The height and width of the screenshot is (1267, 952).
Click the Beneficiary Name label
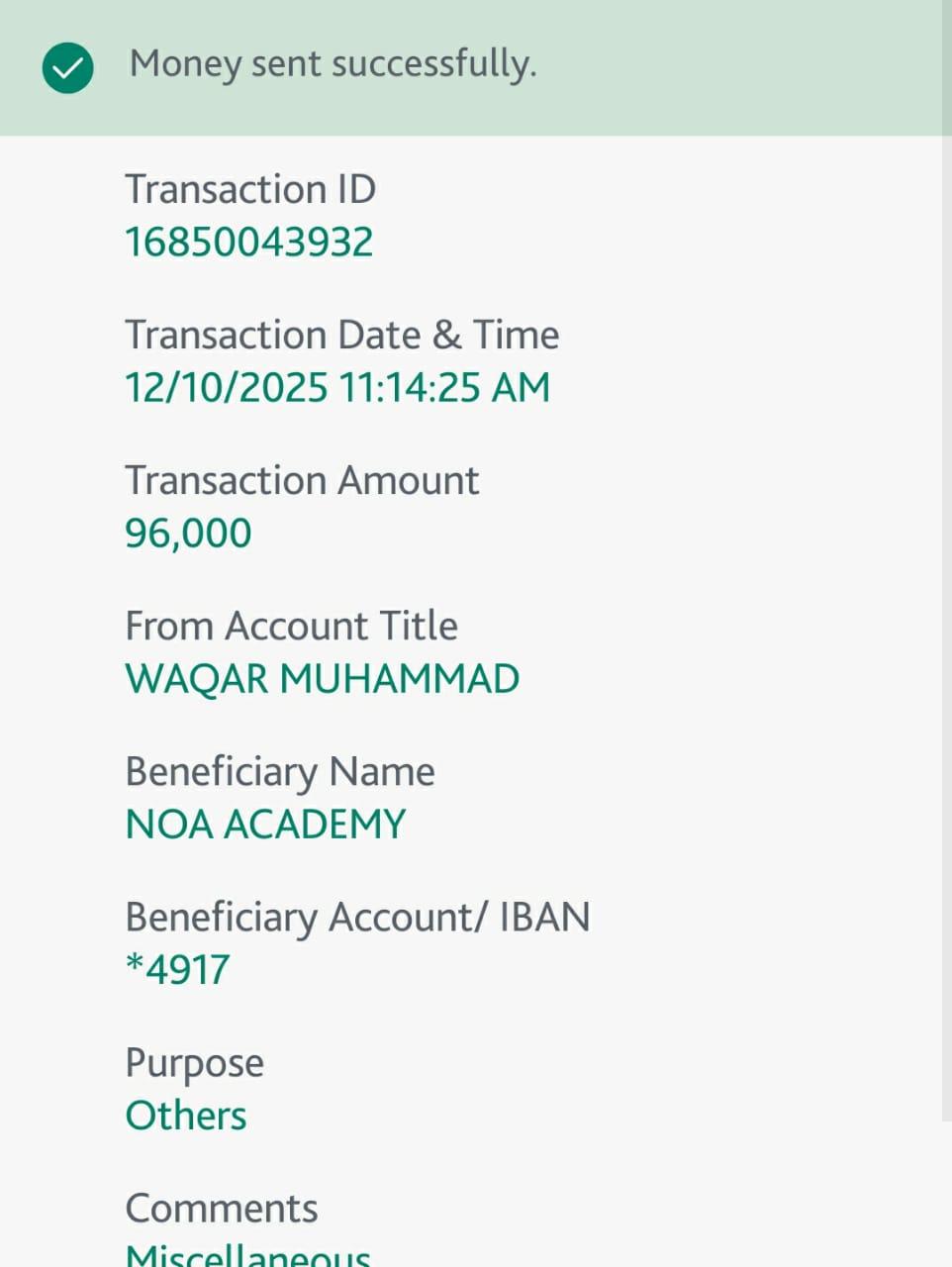tap(280, 771)
